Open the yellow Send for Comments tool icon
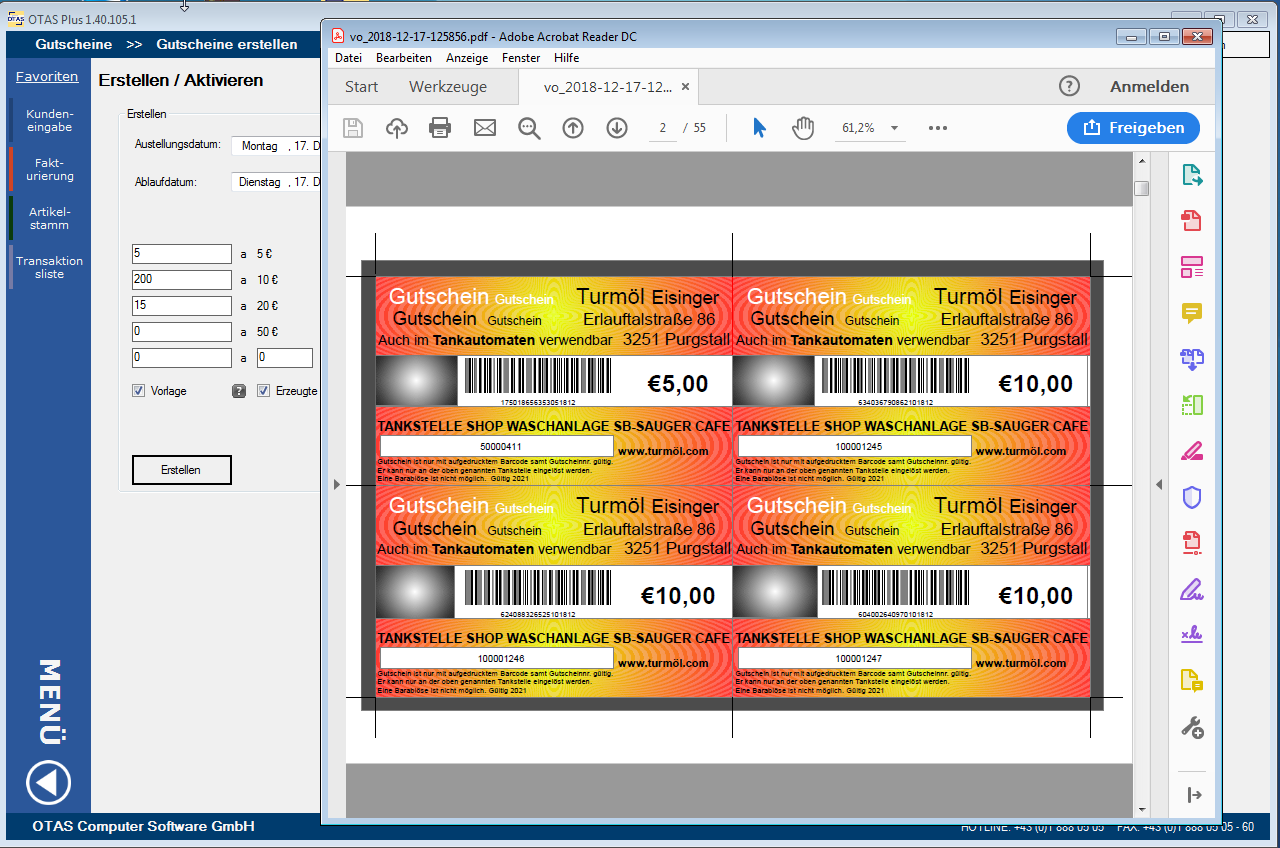The width and height of the screenshot is (1280, 848). point(1192,681)
